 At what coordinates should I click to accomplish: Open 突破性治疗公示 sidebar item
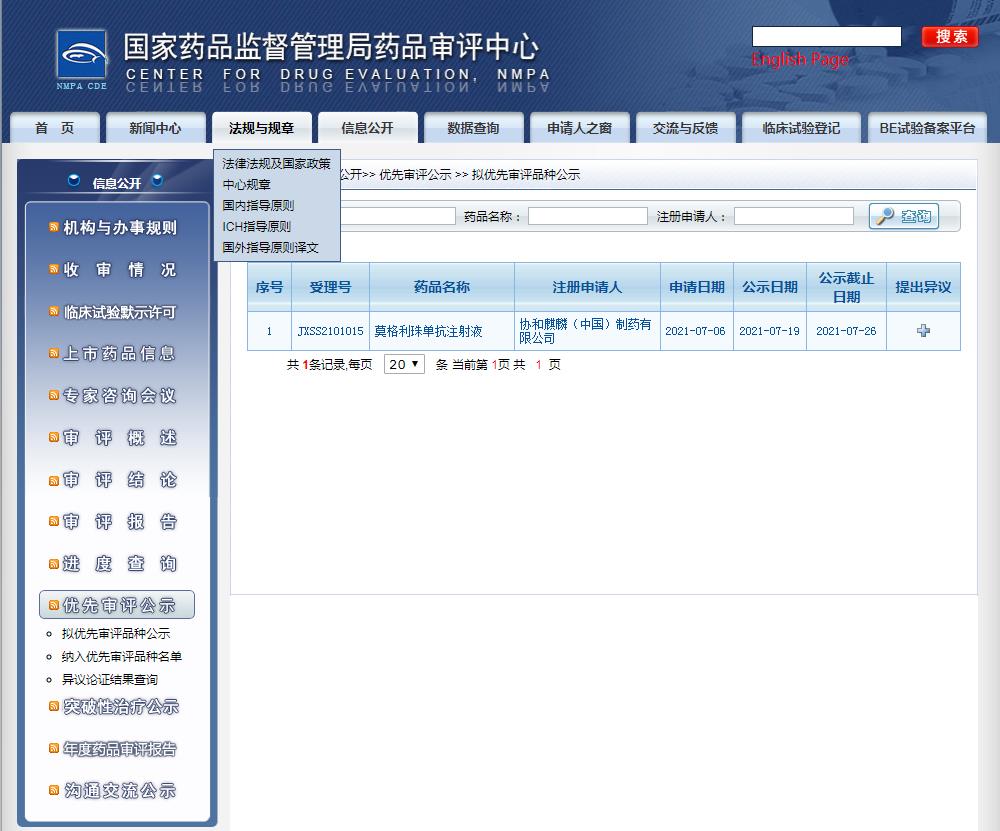click(121, 707)
